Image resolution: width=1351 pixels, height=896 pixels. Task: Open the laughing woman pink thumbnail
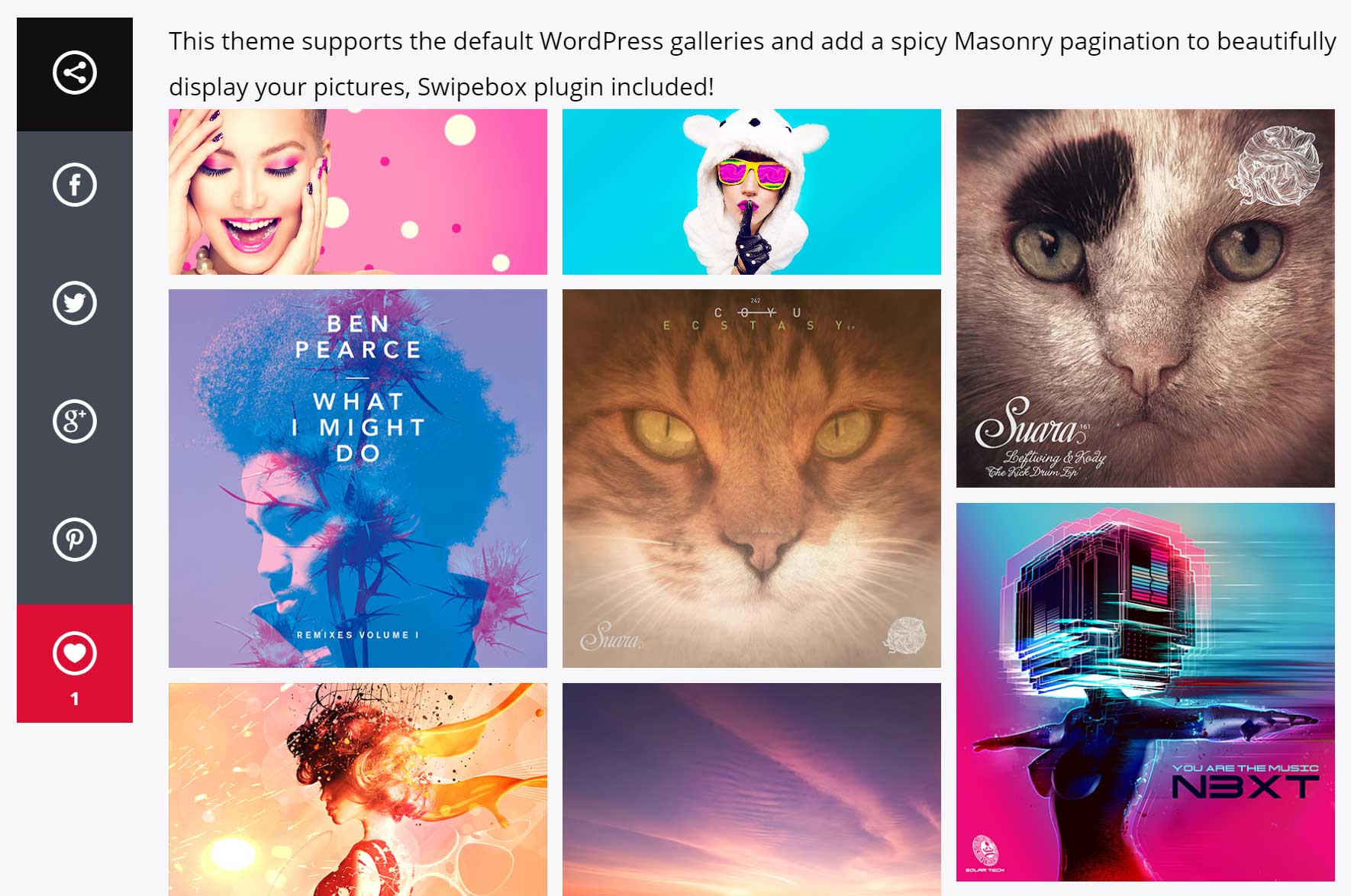point(358,192)
